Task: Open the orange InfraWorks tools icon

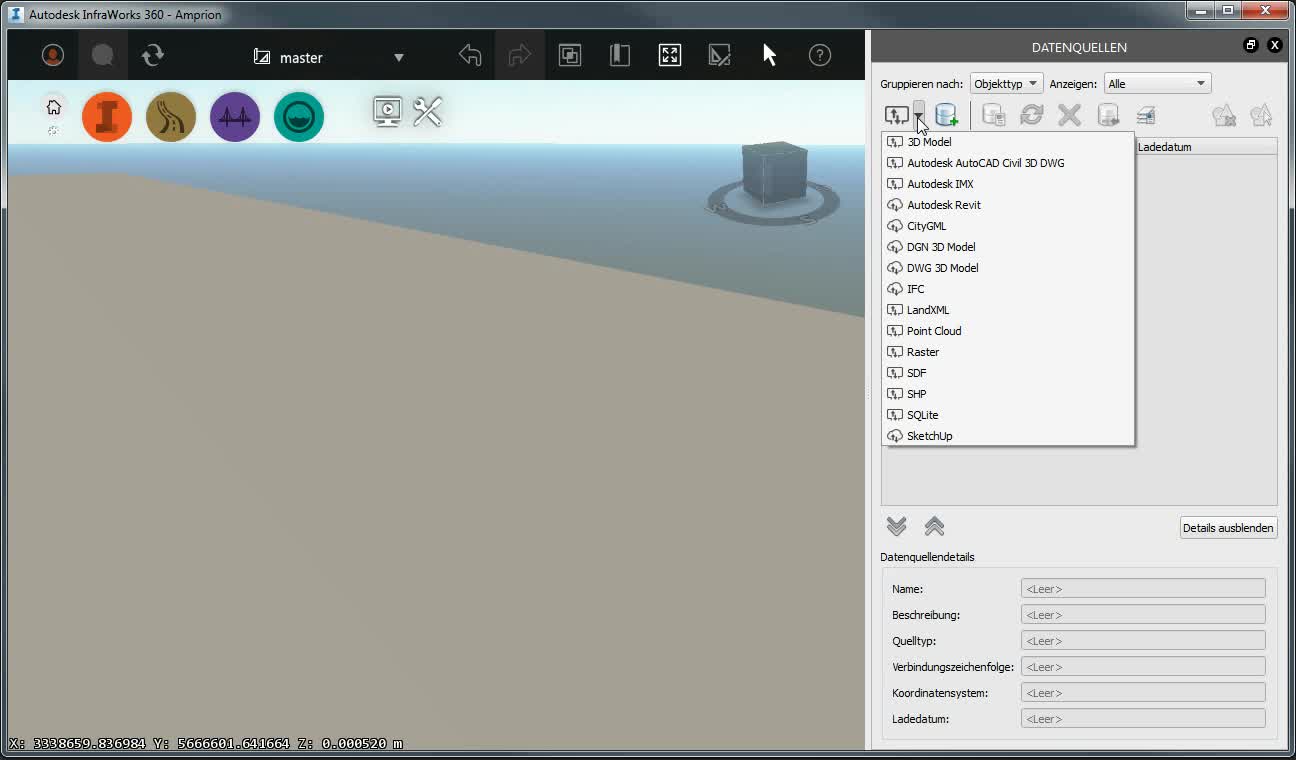Action: pos(107,117)
